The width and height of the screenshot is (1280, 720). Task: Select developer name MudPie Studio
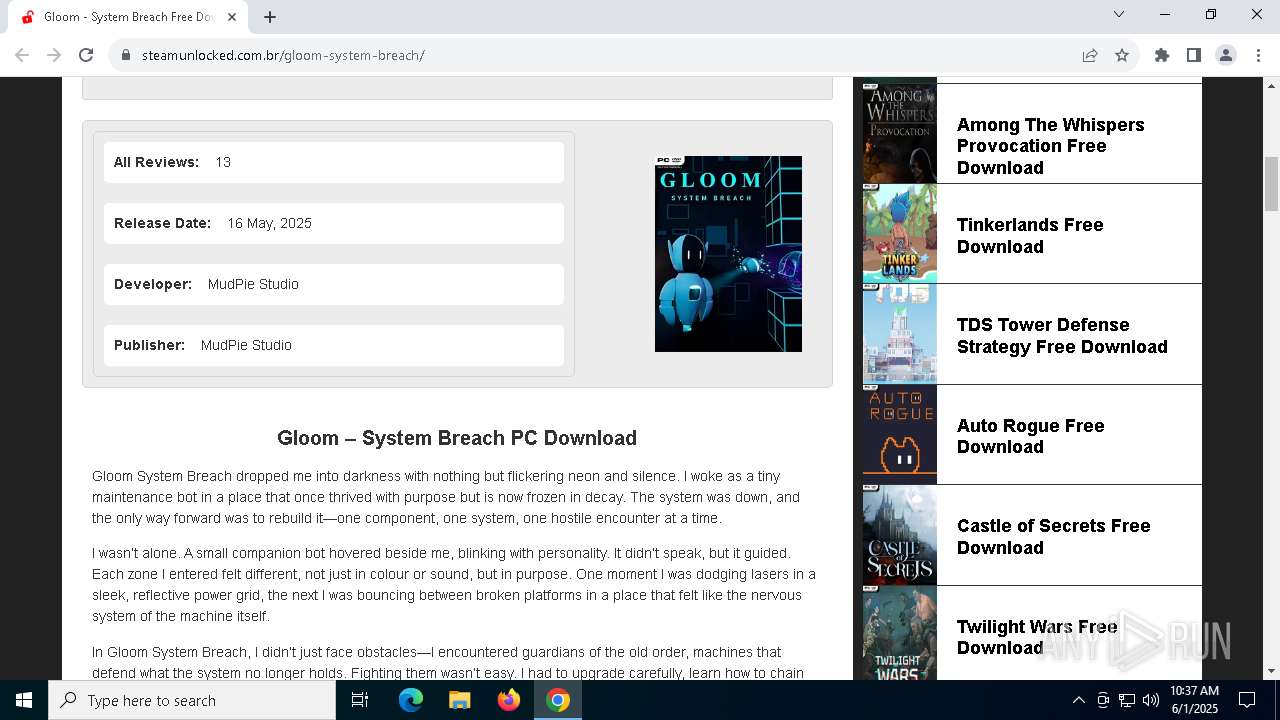pyautogui.click(x=253, y=284)
